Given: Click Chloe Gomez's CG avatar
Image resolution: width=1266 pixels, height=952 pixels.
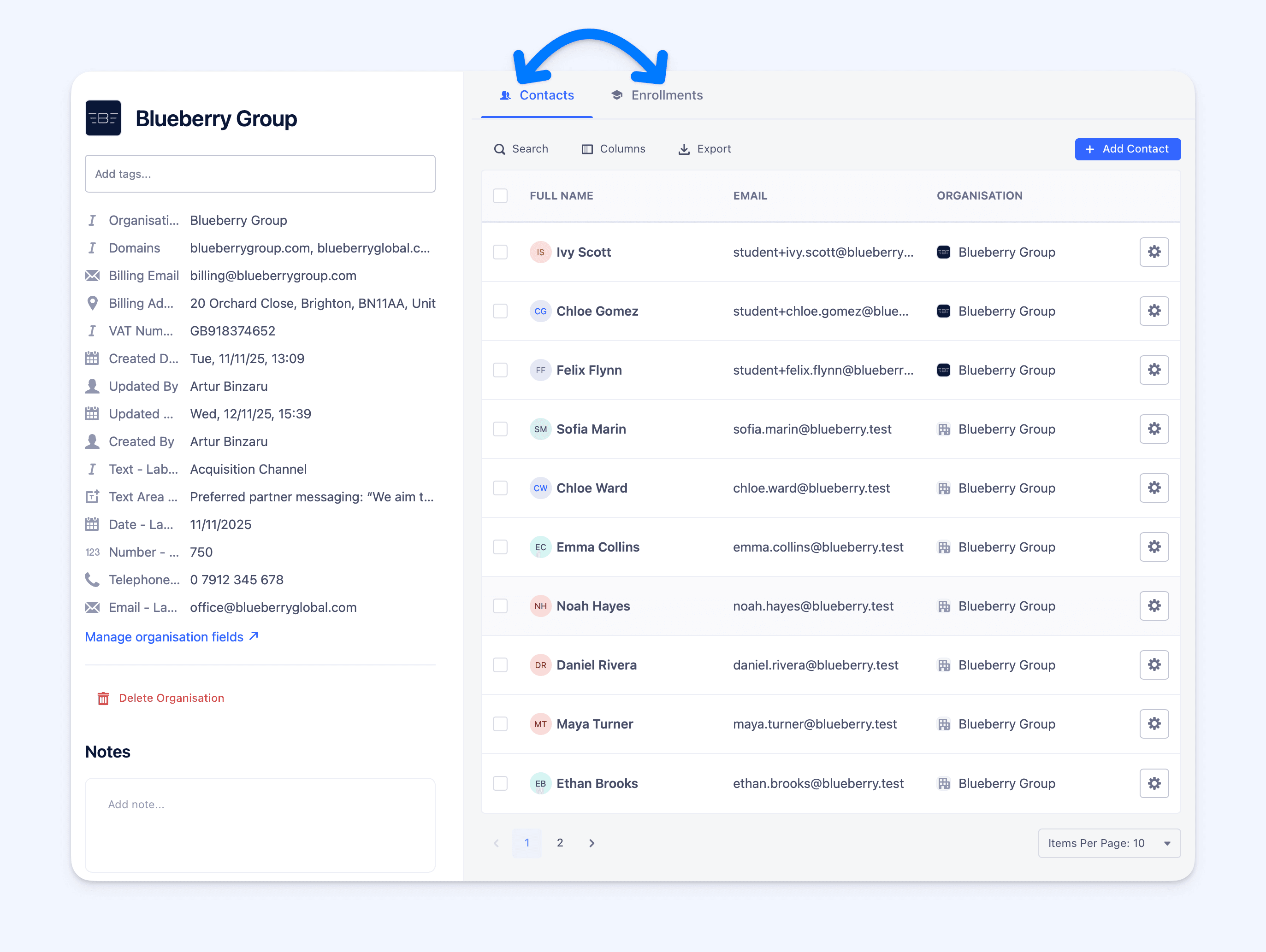Looking at the screenshot, I should click(x=540, y=311).
